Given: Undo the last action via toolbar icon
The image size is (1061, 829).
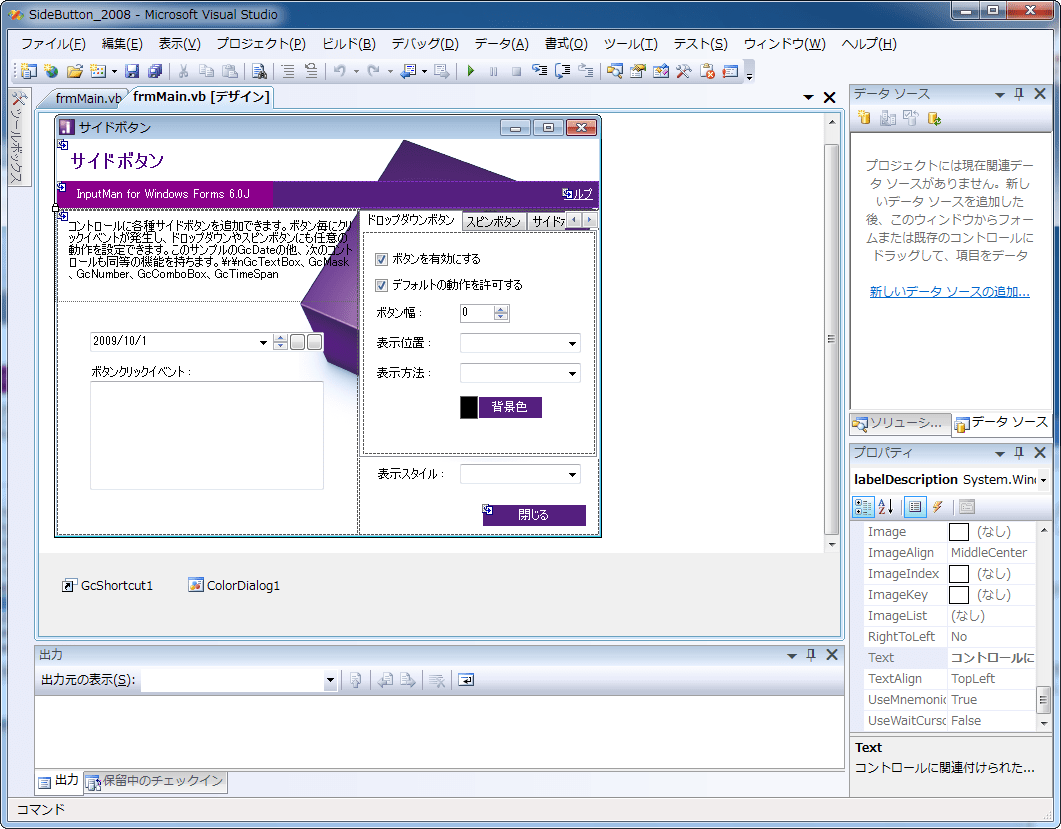Looking at the screenshot, I should pos(339,71).
